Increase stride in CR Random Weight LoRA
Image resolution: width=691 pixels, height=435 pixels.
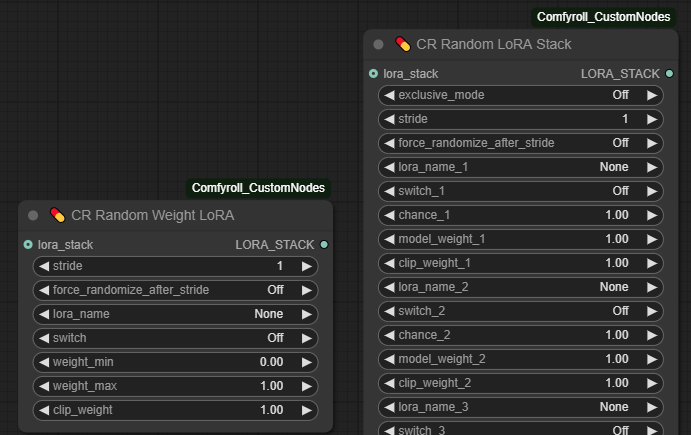tap(307, 266)
